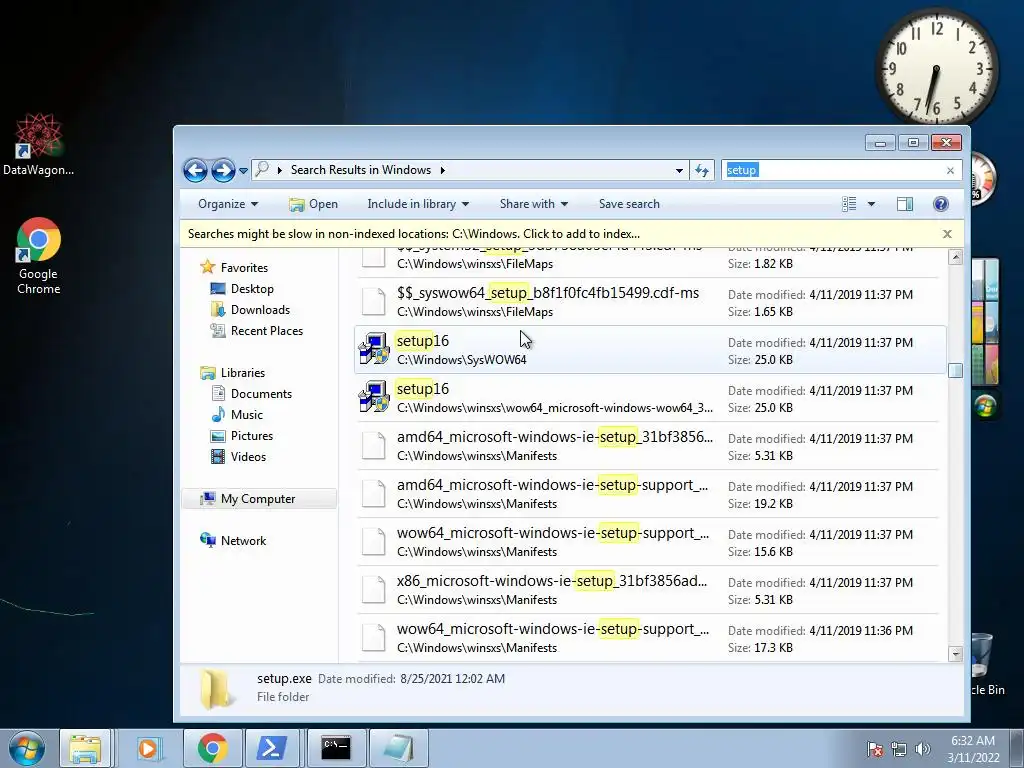Click network icon in system tray

[899, 749]
